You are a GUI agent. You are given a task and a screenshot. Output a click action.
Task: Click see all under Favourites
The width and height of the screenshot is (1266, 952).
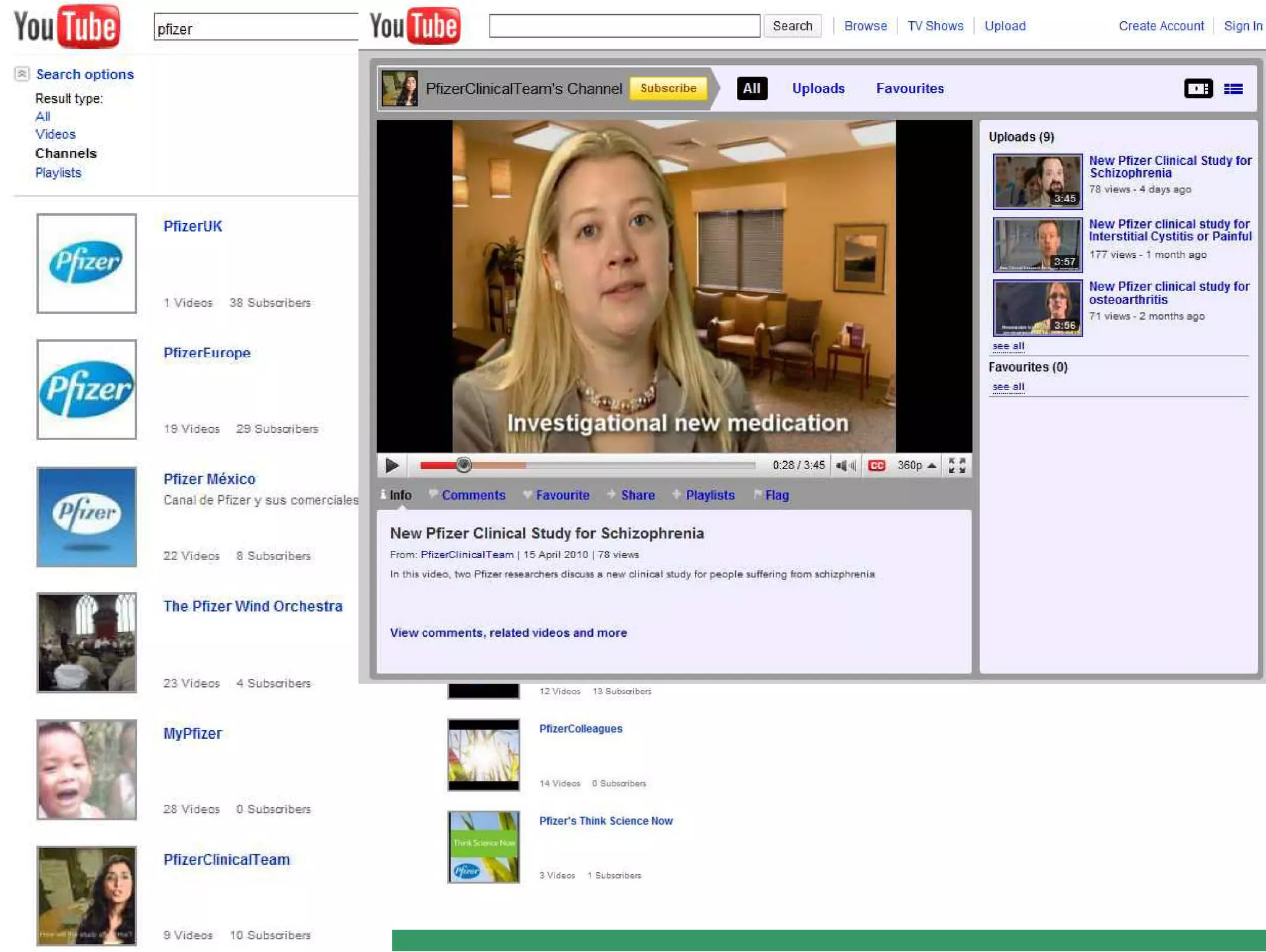point(1008,387)
